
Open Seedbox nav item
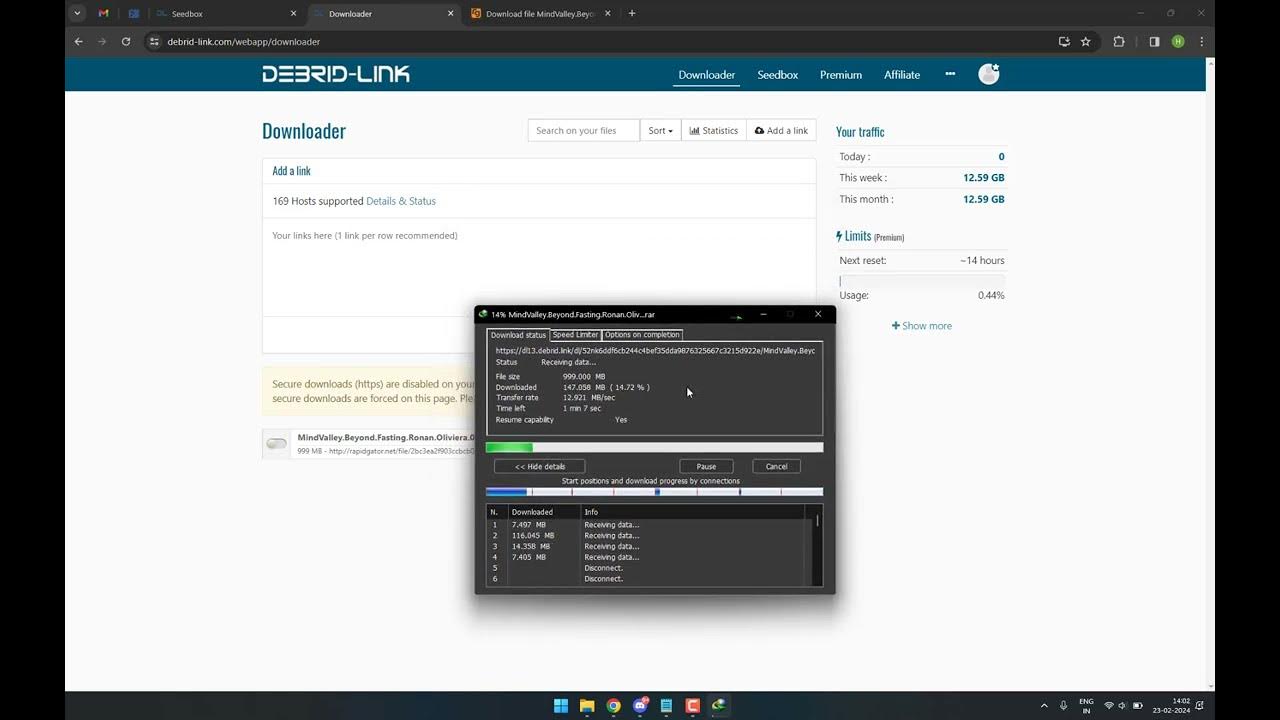(x=777, y=75)
